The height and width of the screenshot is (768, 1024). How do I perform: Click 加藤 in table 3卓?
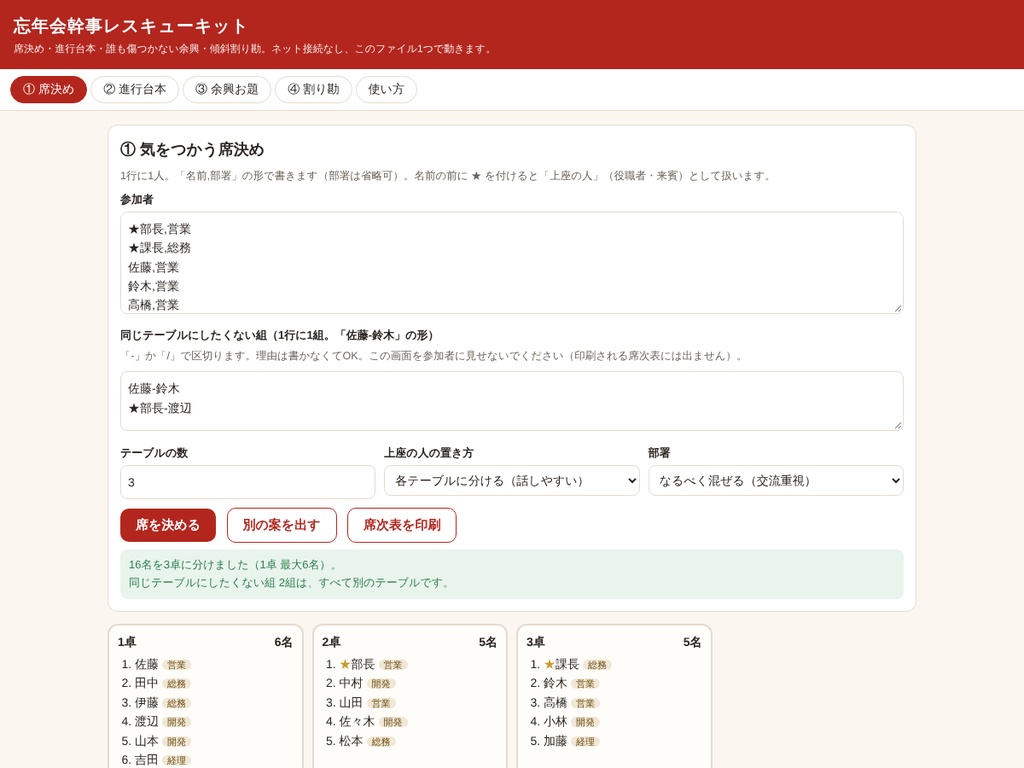(x=555, y=741)
